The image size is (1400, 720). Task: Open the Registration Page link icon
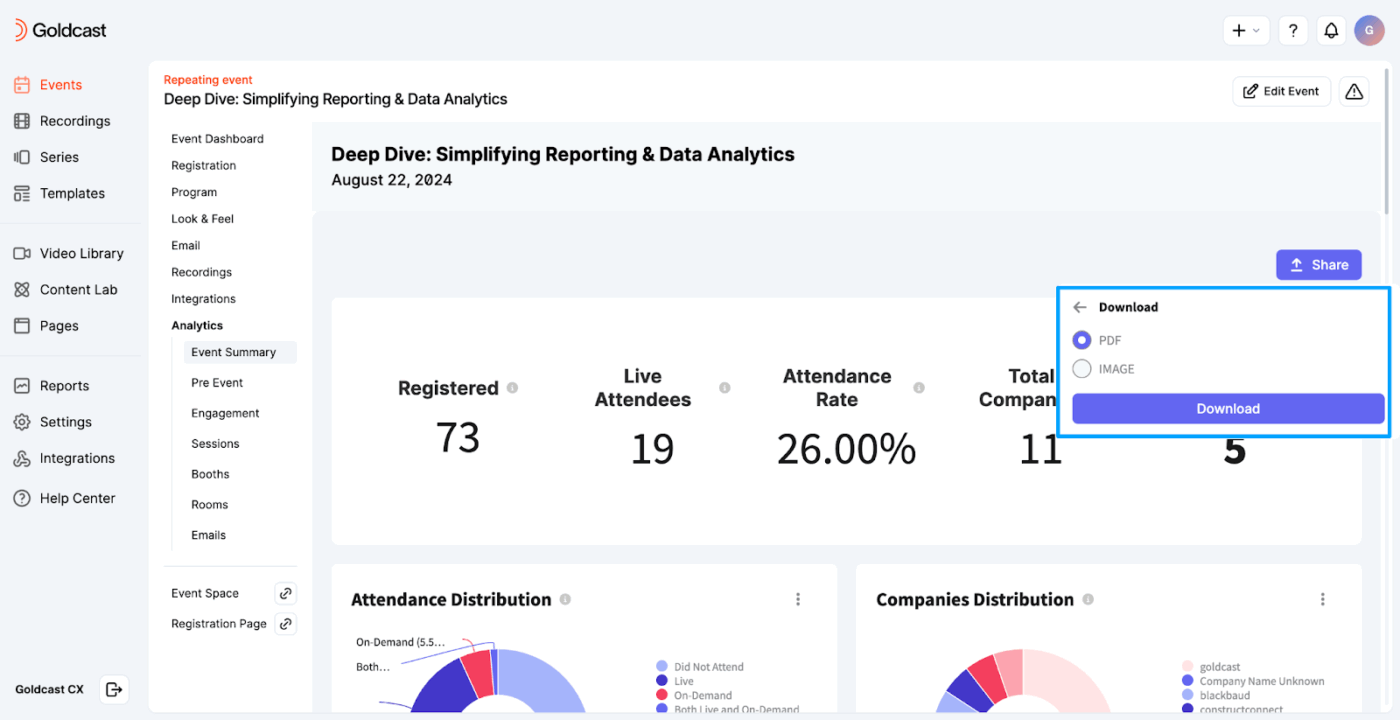click(285, 624)
